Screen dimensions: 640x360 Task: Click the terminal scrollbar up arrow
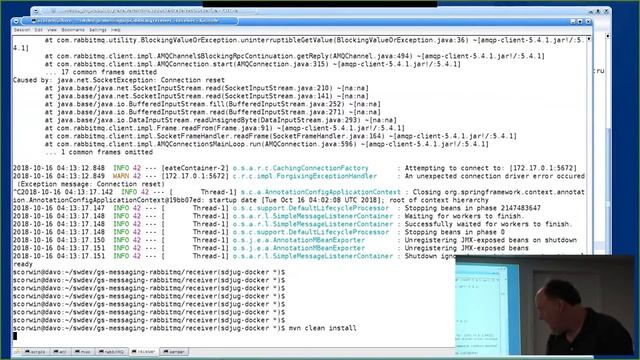click(x=589, y=39)
